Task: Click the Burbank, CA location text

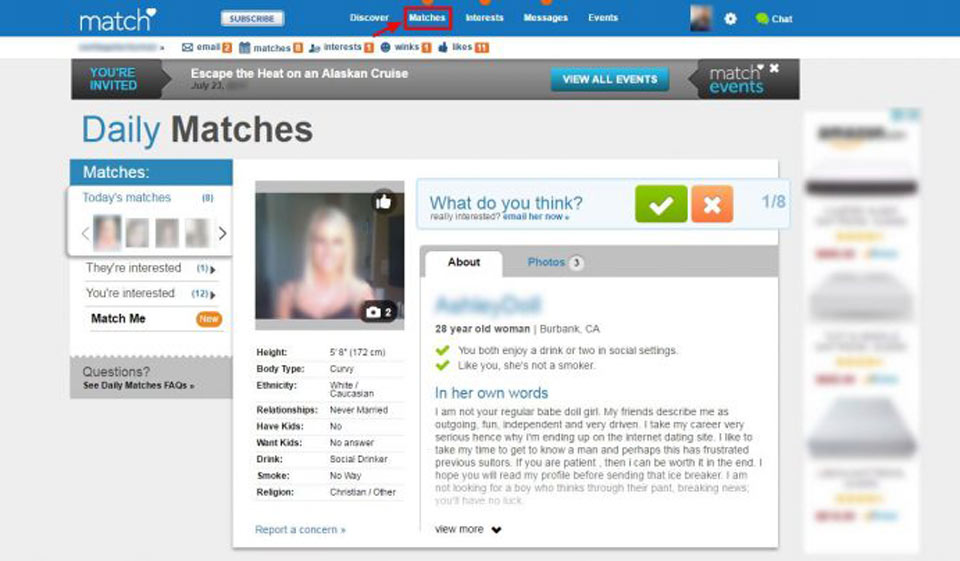Action: pyautogui.click(x=569, y=329)
